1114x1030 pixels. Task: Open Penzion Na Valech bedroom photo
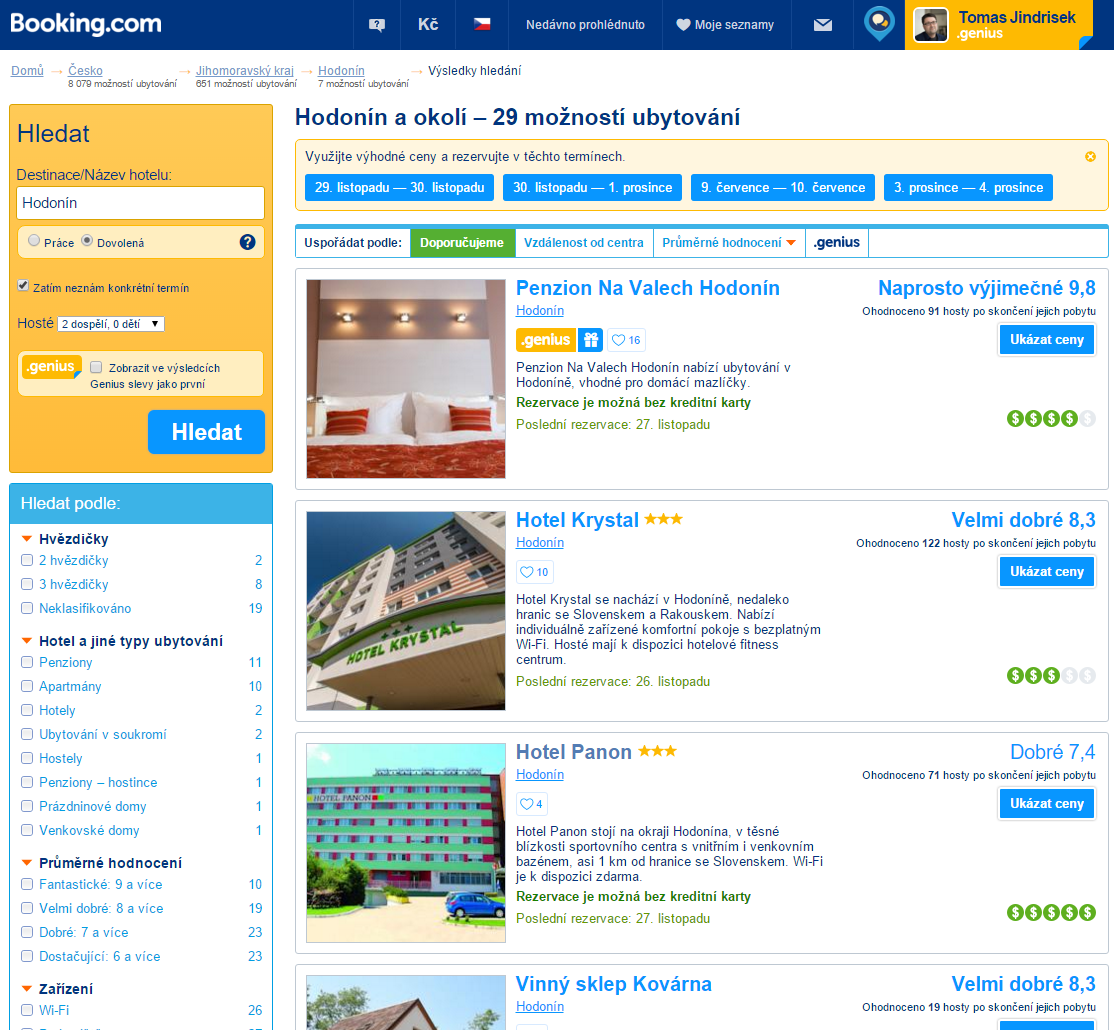pyautogui.click(x=406, y=379)
